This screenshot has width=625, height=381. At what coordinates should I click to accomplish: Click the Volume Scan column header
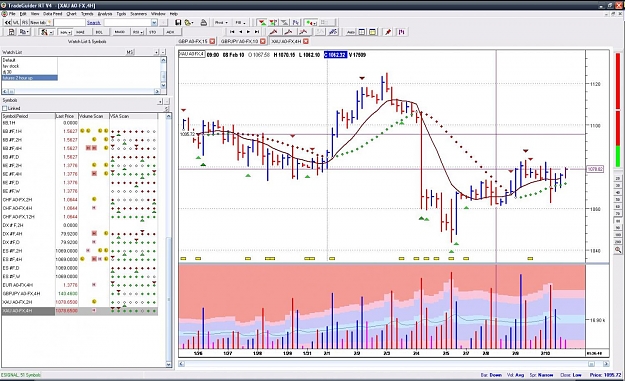[94, 116]
